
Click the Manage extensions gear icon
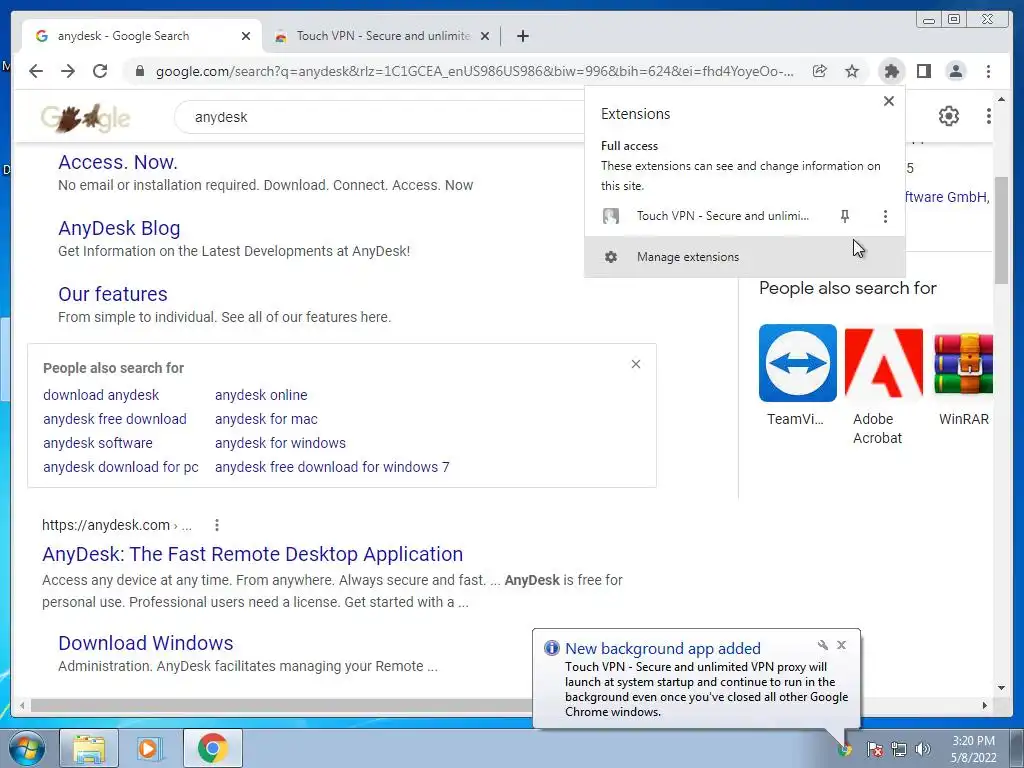(x=611, y=257)
